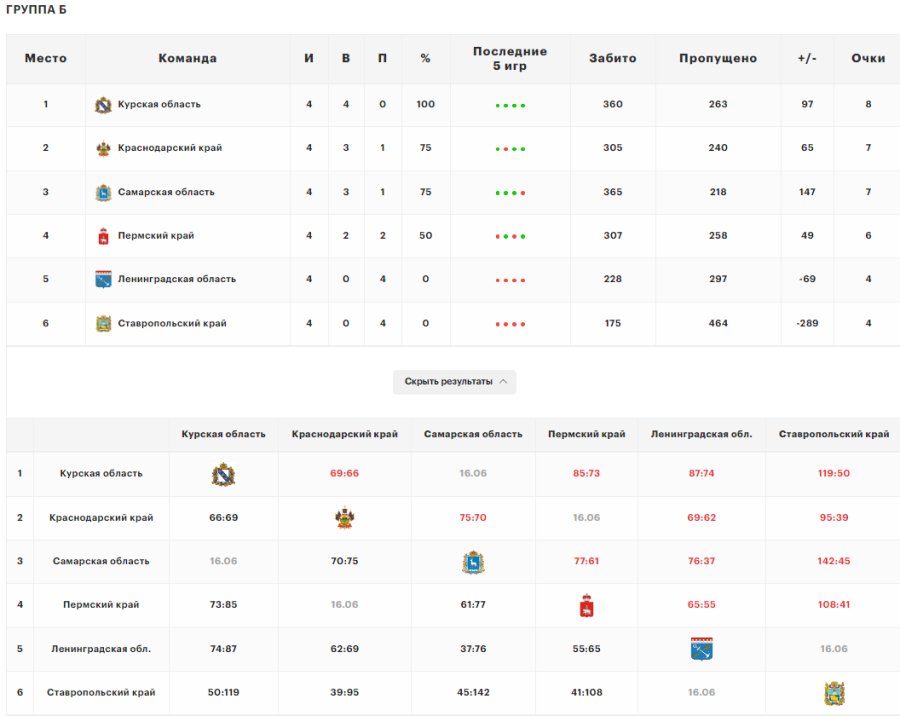Open match score 142:45
Screen dimensions: 900x716
click(833, 561)
